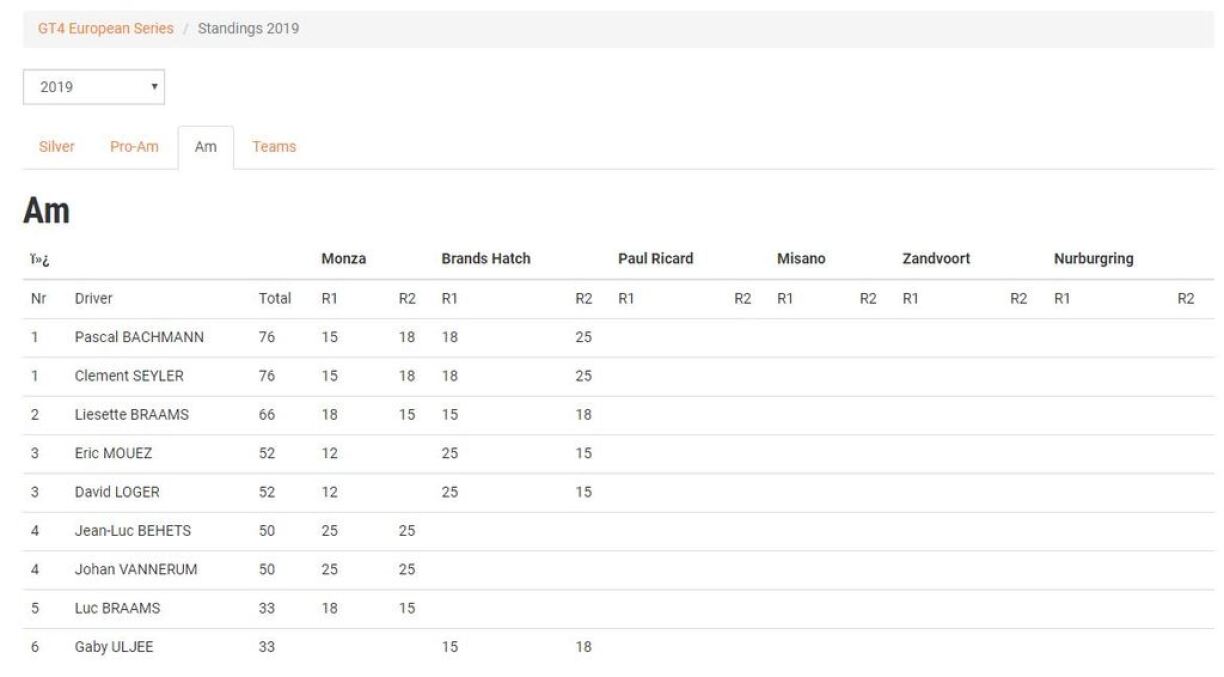This screenshot has width=1224, height=677.
Task: Select the Am standings tab
Action: click(205, 147)
